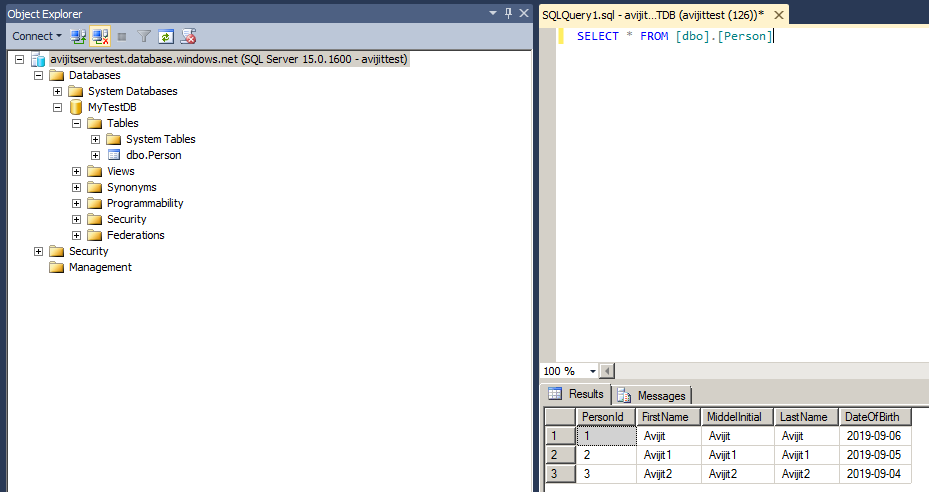
Task: Open the 100 % zoom dropdown
Action: click(591, 371)
